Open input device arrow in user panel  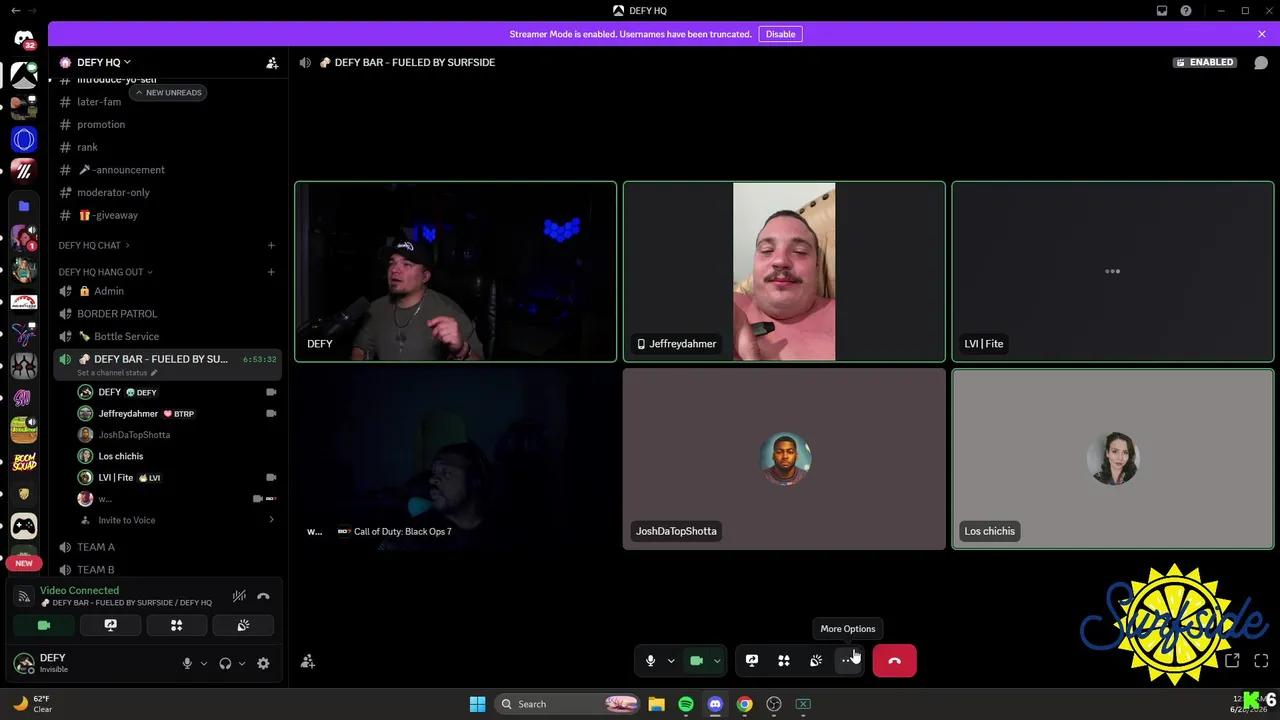(204, 663)
